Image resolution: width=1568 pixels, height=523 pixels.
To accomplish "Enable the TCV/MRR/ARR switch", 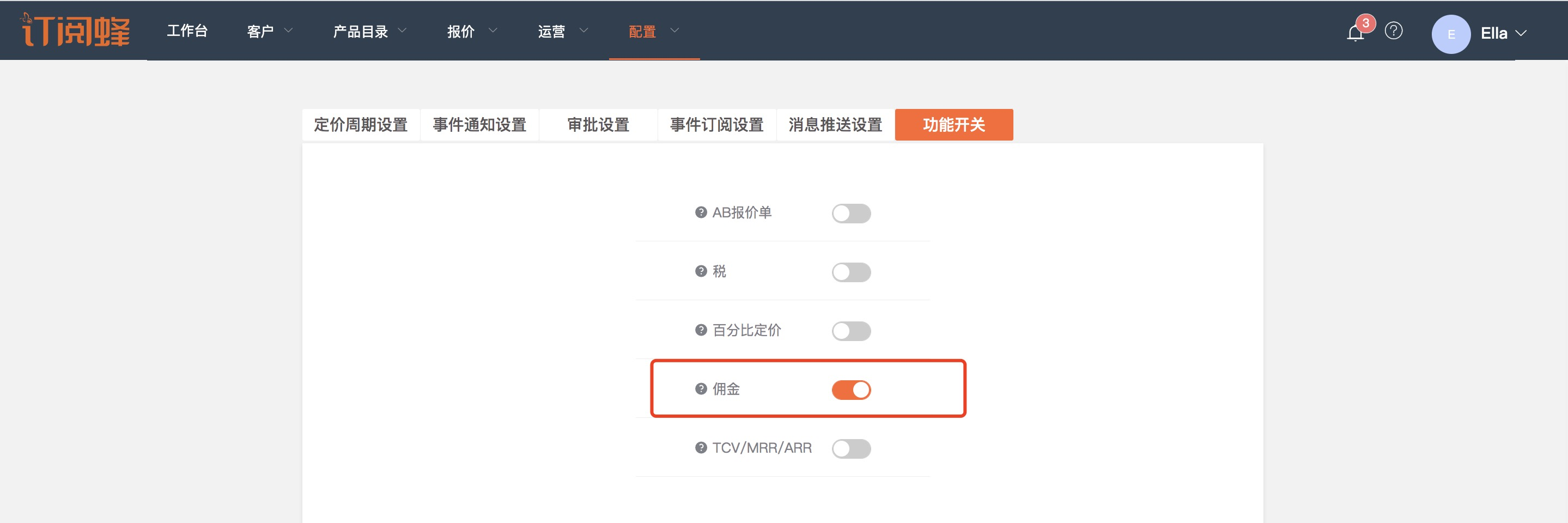I will pyautogui.click(x=851, y=449).
